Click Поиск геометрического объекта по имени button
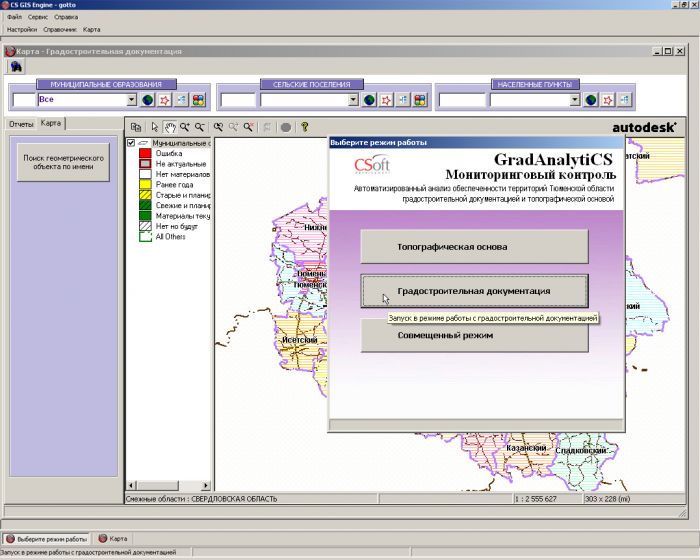This screenshot has width=700, height=560. (x=63, y=162)
